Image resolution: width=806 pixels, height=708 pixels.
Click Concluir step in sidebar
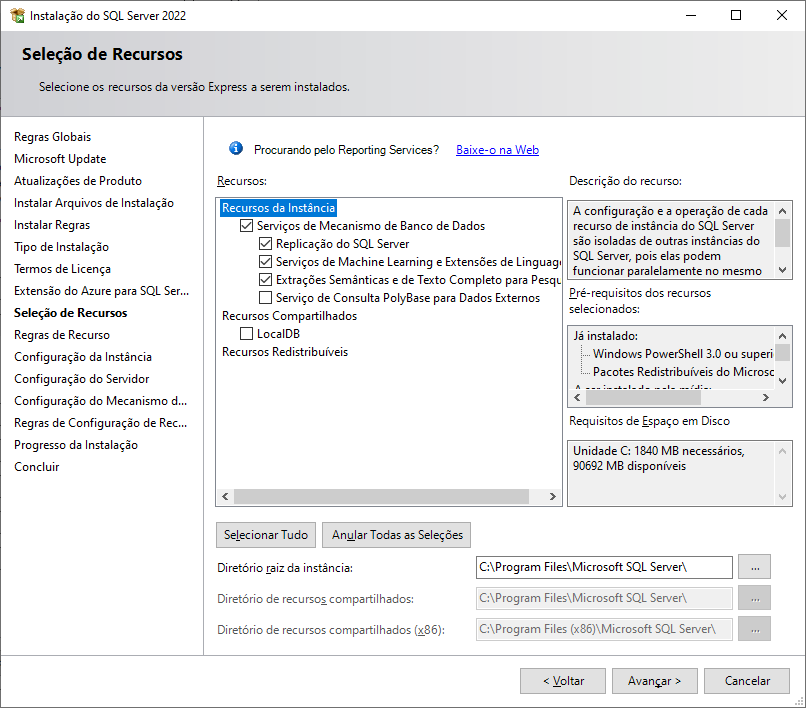pos(36,467)
